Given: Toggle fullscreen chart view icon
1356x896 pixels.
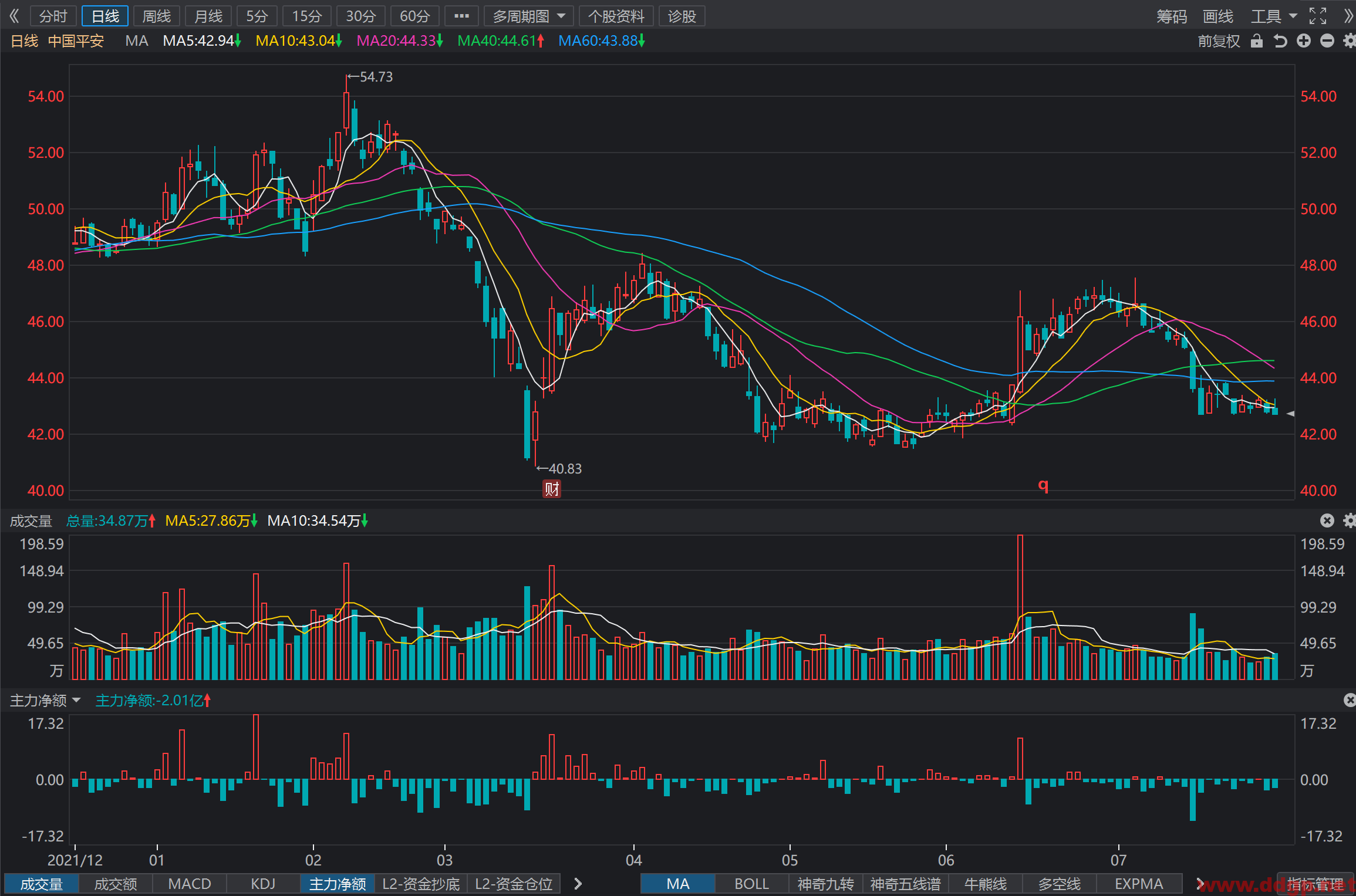Looking at the screenshot, I should [x=1318, y=16].
